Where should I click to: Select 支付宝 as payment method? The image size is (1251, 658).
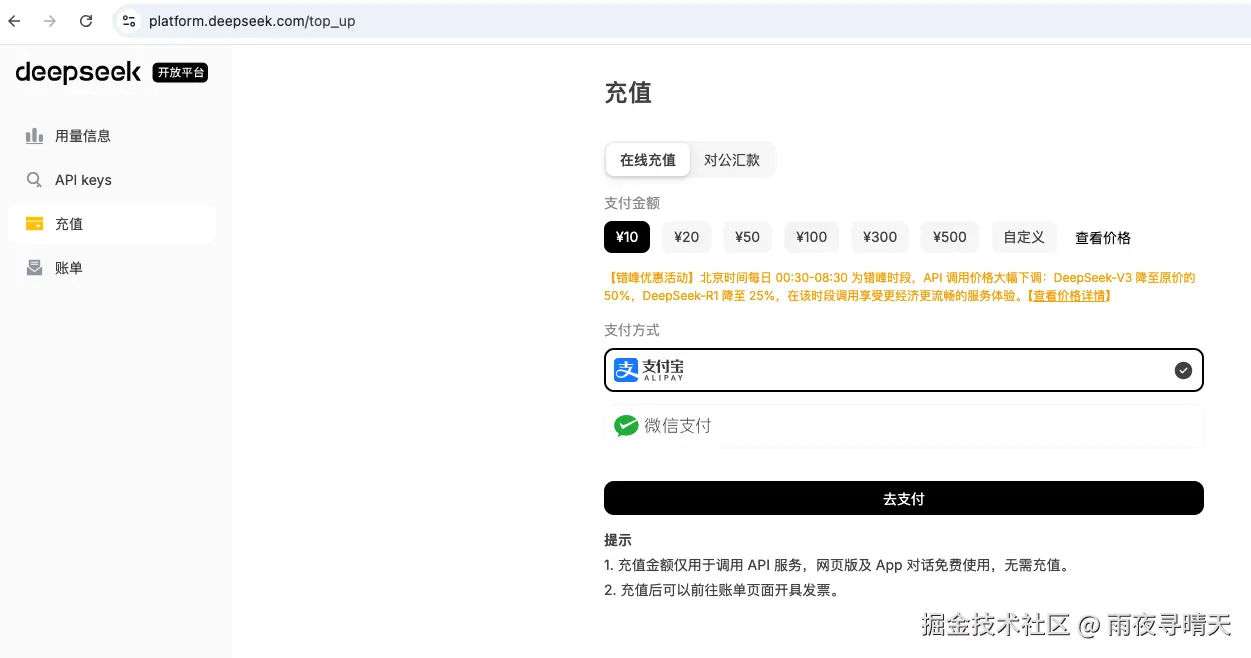[x=904, y=370]
